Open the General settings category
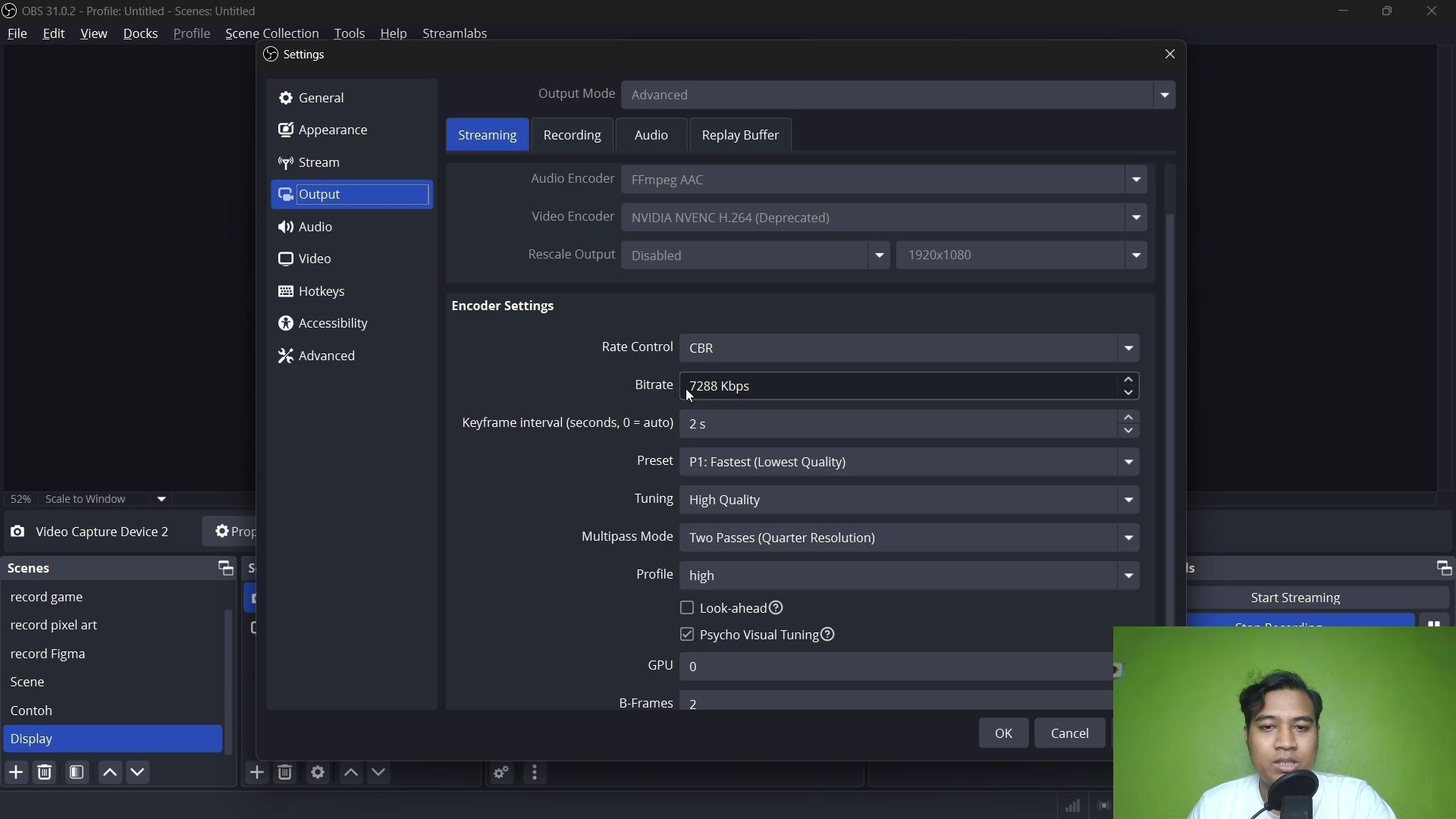 [x=351, y=99]
